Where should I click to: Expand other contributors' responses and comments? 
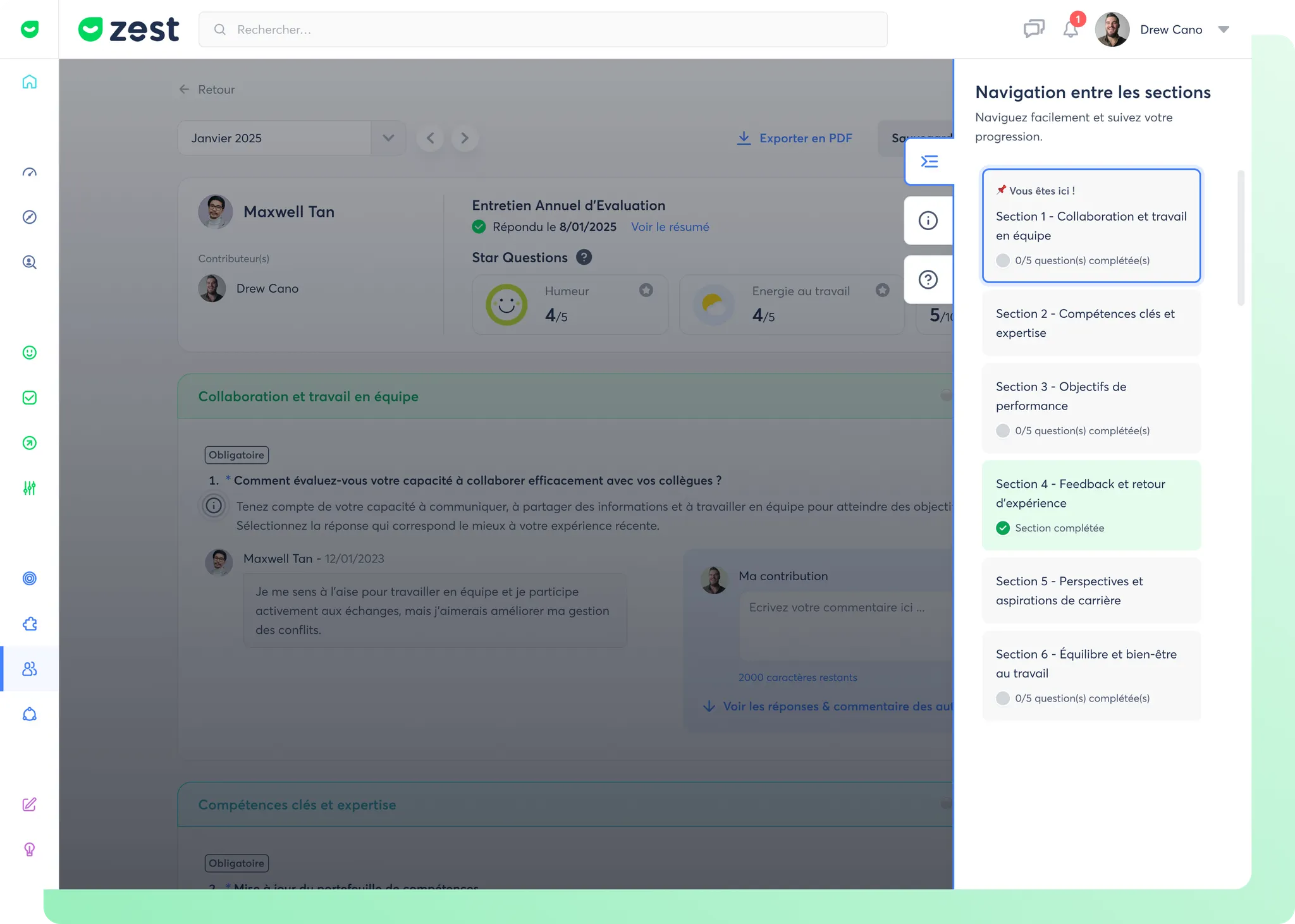pyautogui.click(x=828, y=706)
